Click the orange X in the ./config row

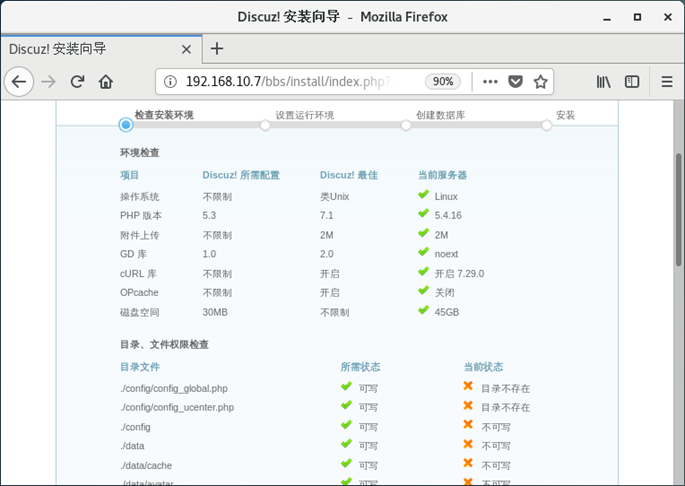pos(468,424)
